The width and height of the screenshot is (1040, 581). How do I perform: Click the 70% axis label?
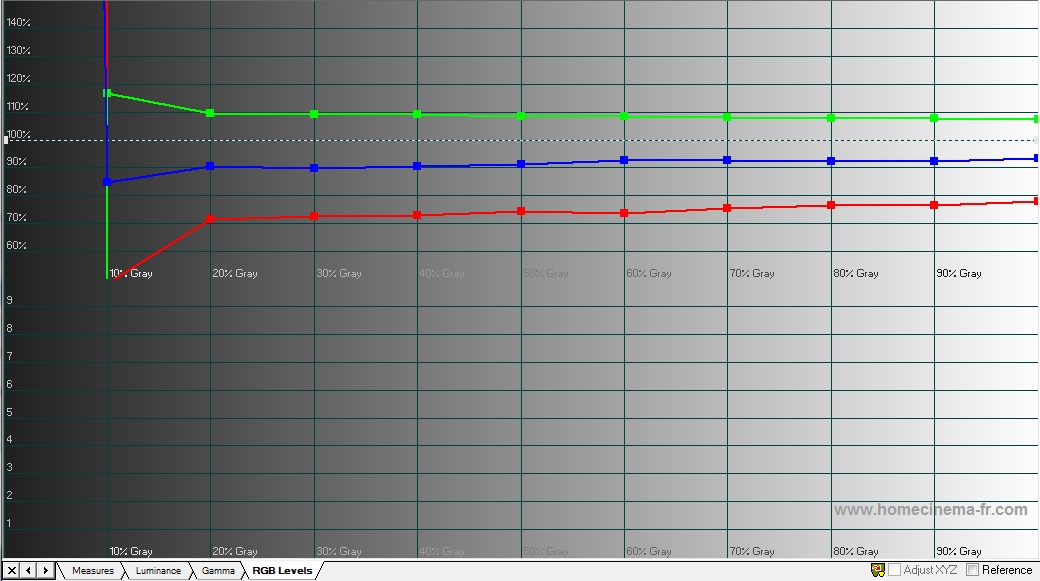(x=17, y=218)
